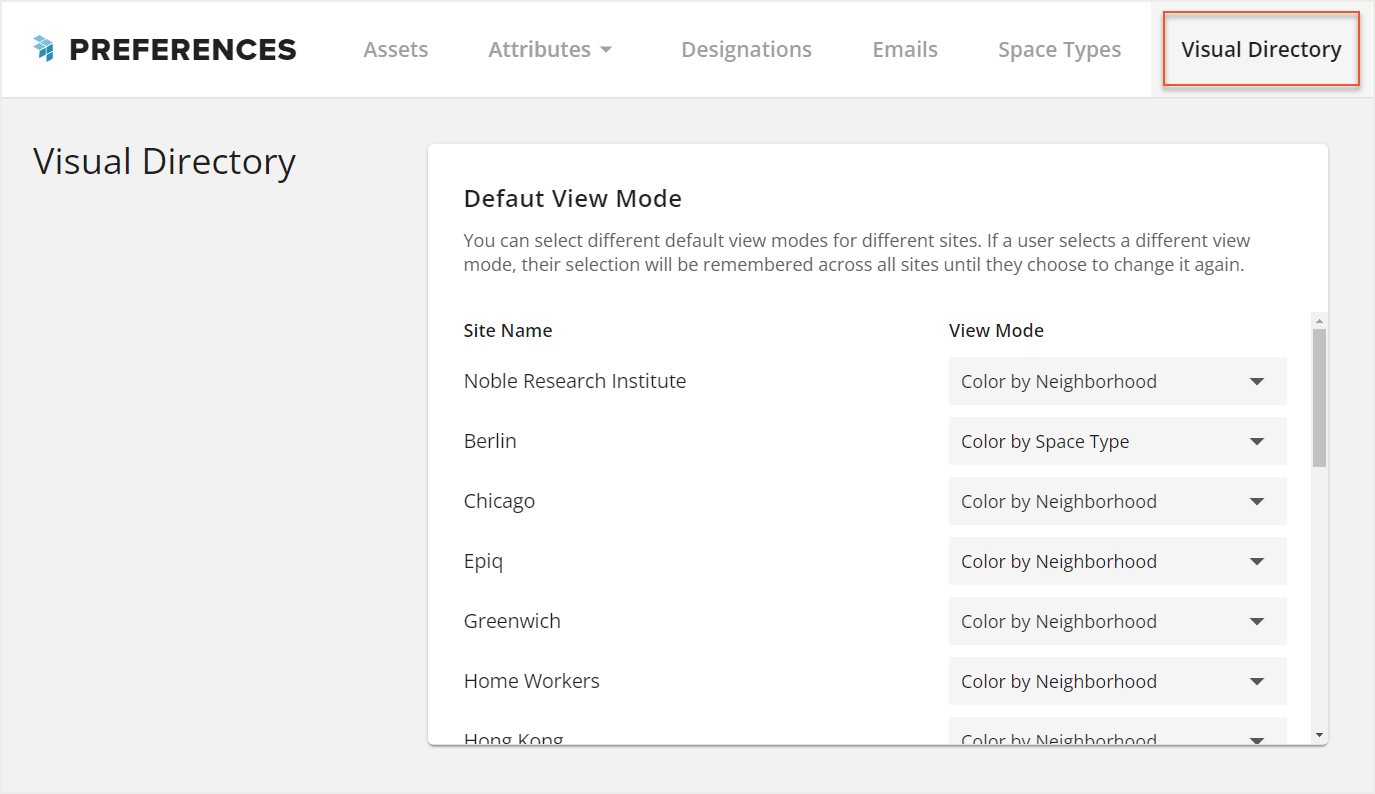1375x794 pixels.
Task: Open view mode dropdown for Noble Research Institute
Action: click(1117, 381)
